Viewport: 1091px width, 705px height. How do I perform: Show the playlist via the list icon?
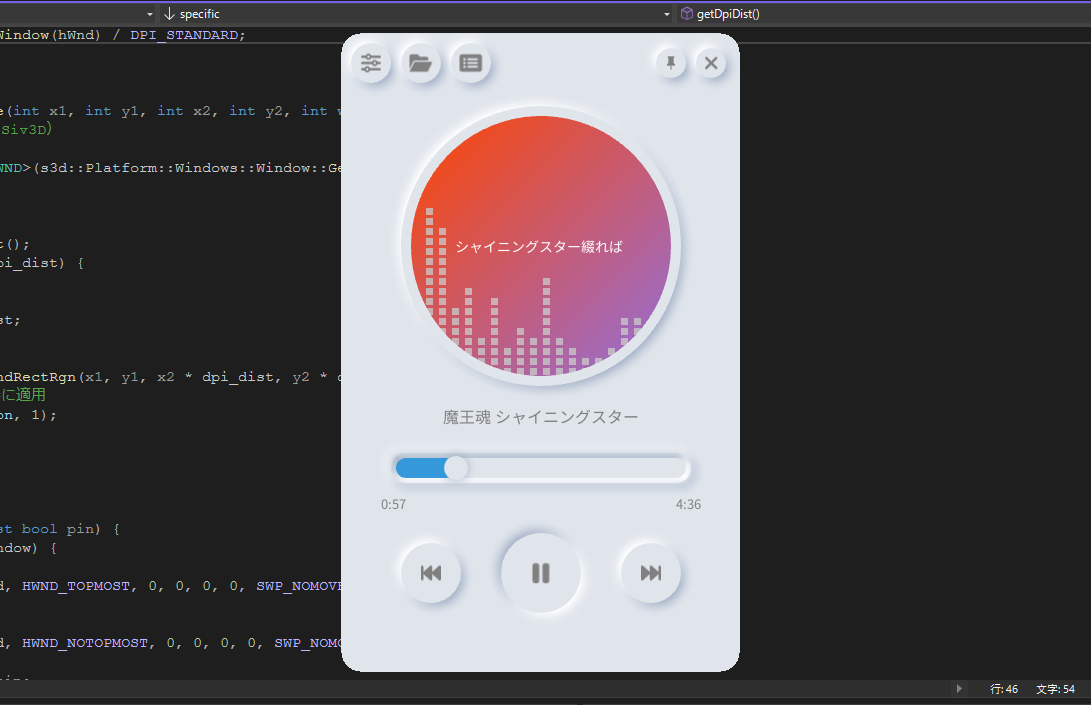(x=470, y=62)
